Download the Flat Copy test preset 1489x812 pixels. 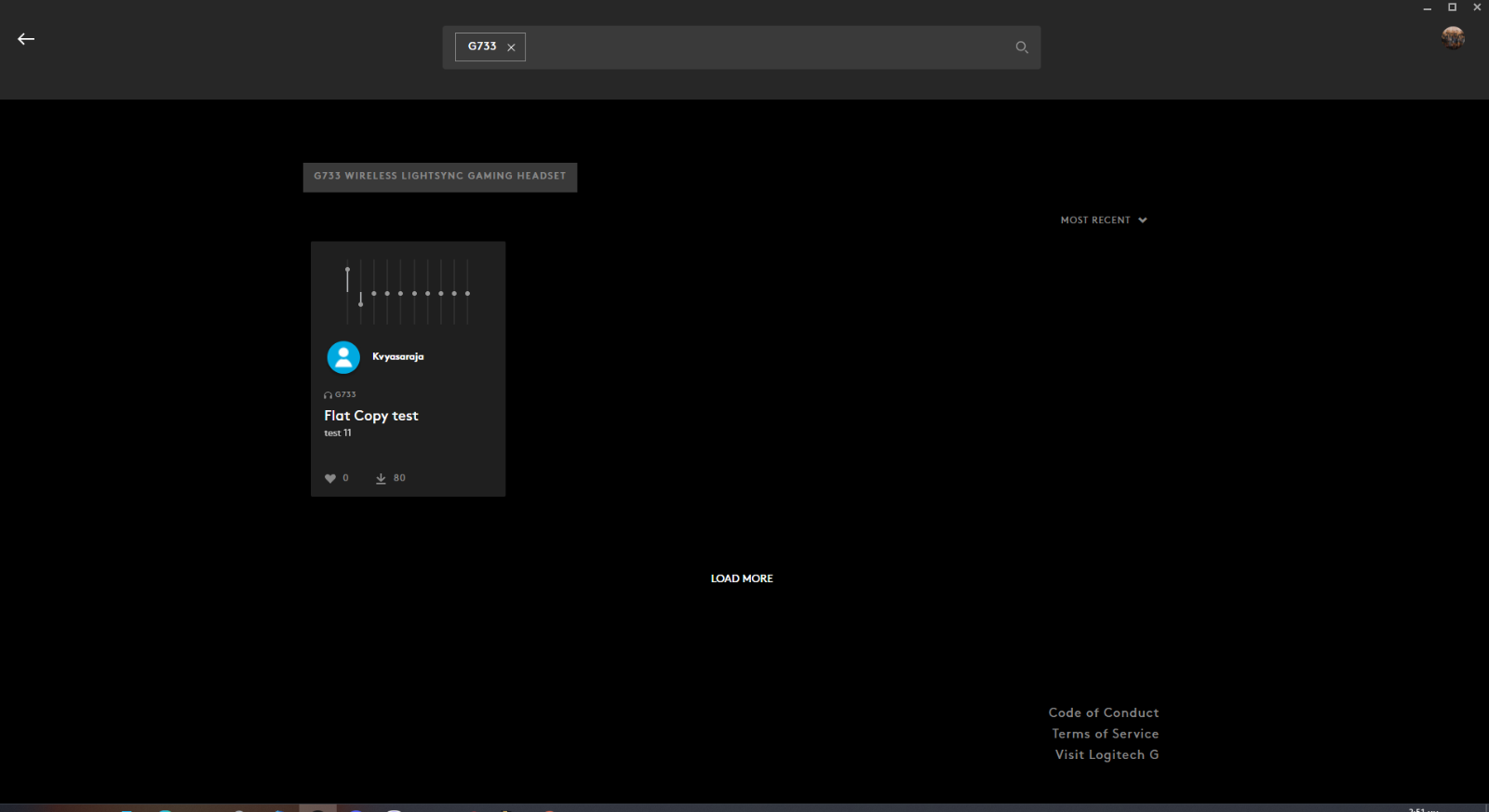(381, 478)
